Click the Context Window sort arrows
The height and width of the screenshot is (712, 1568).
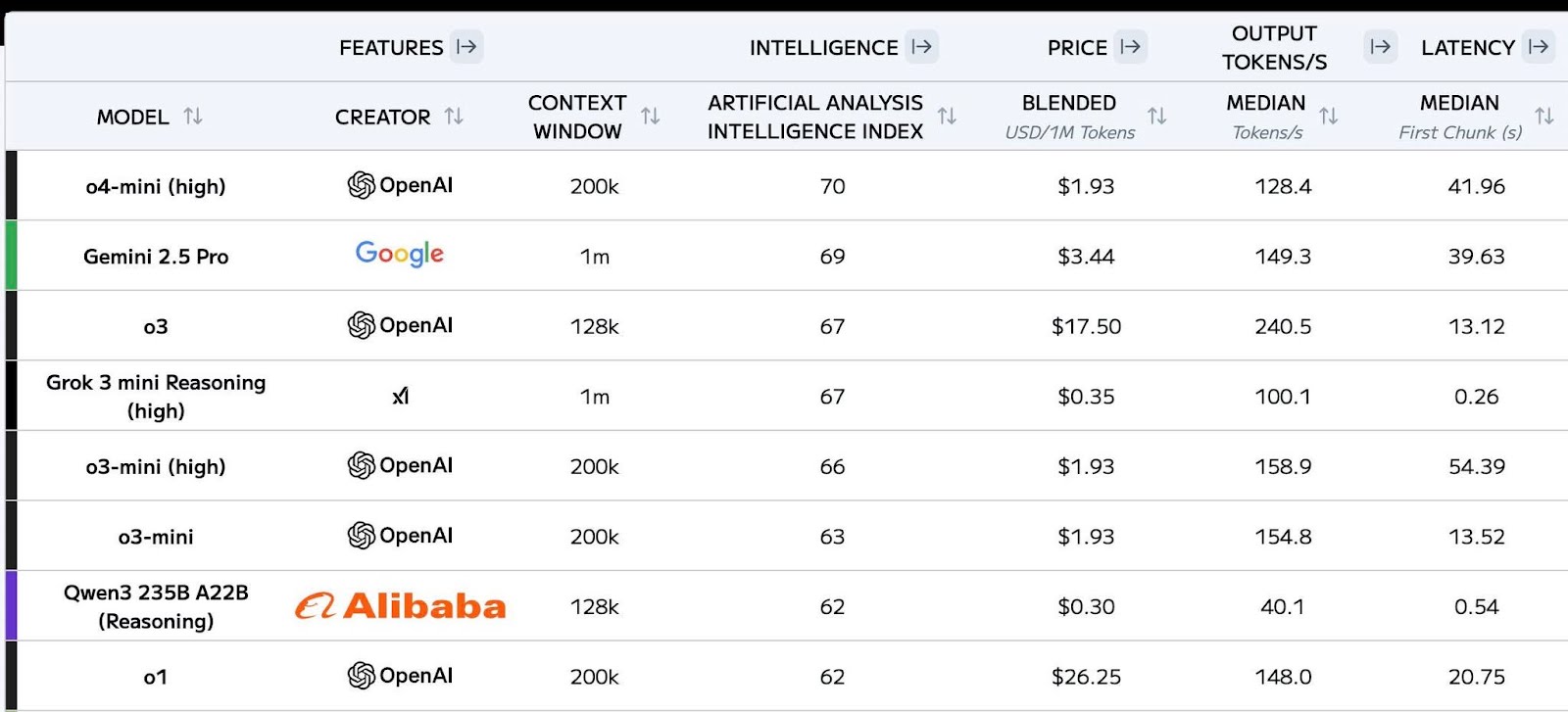click(x=650, y=117)
